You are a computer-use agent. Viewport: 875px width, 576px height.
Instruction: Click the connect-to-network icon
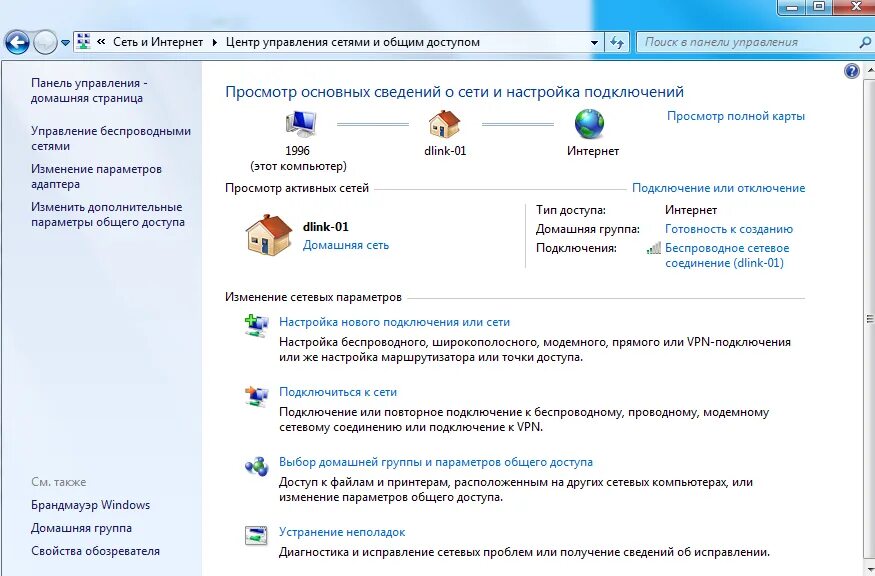(256, 396)
